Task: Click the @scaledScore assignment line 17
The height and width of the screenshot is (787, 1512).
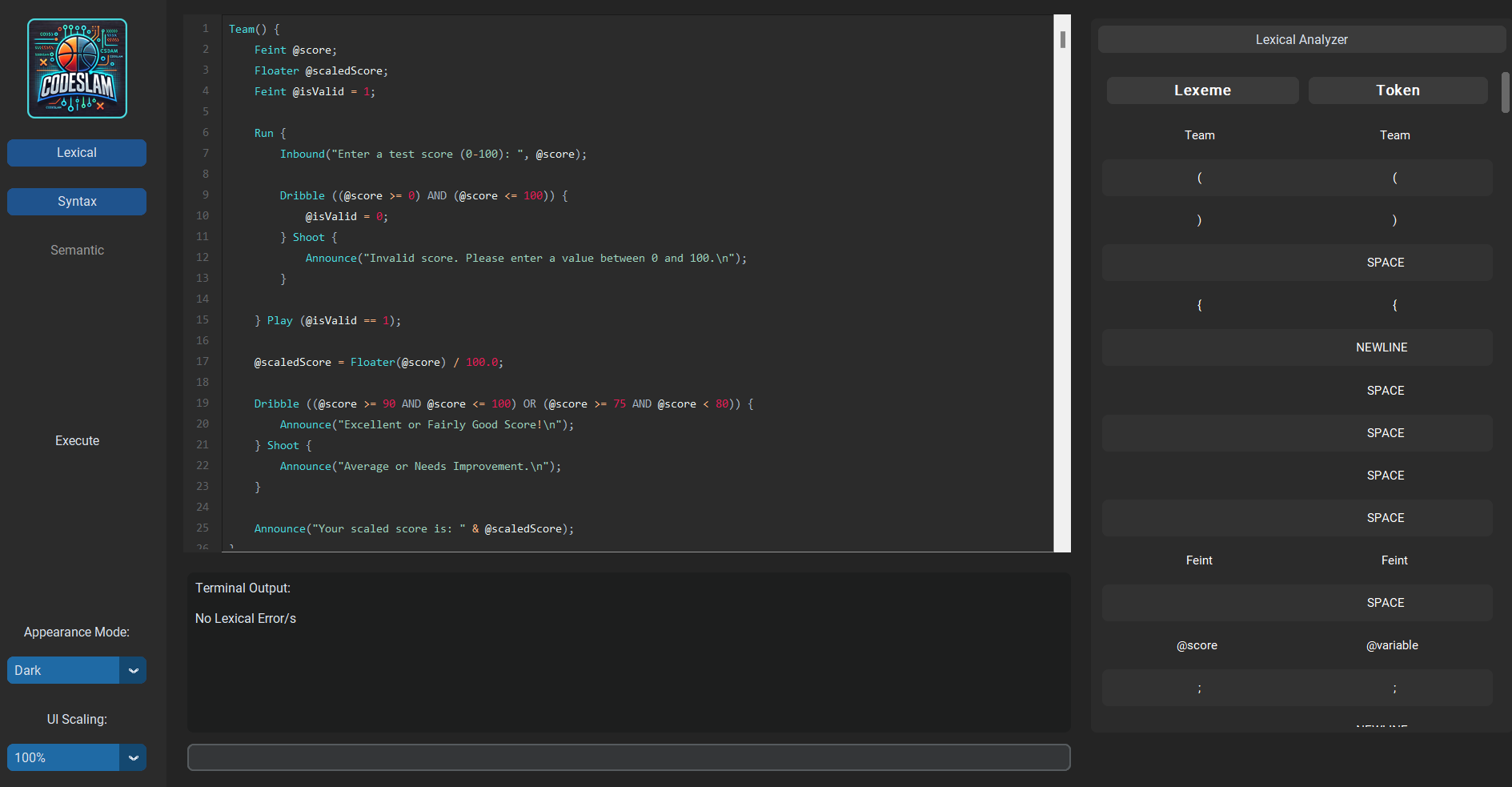Action: point(379,362)
